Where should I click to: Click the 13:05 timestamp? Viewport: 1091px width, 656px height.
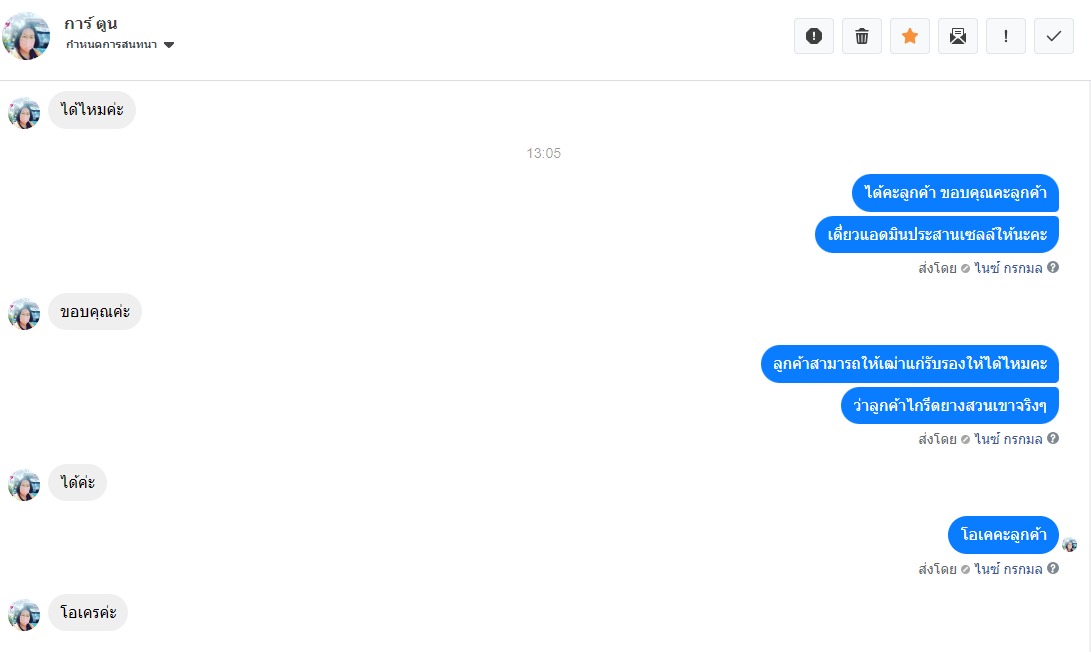(x=543, y=153)
